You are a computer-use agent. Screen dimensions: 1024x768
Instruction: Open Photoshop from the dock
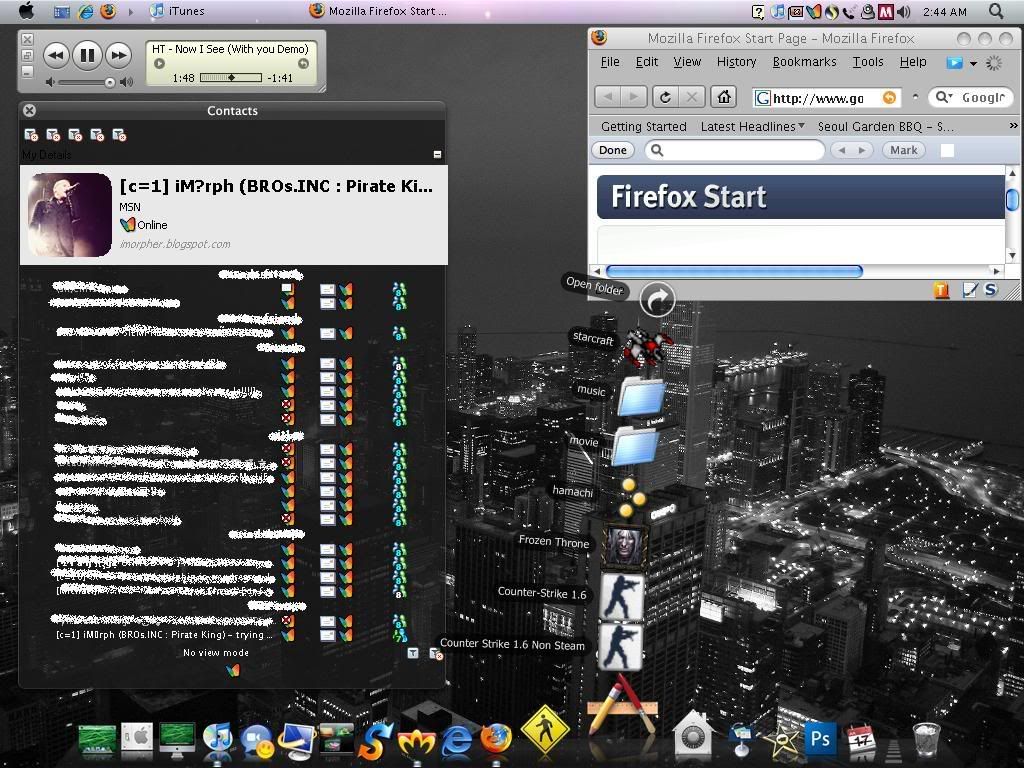pos(820,740)
